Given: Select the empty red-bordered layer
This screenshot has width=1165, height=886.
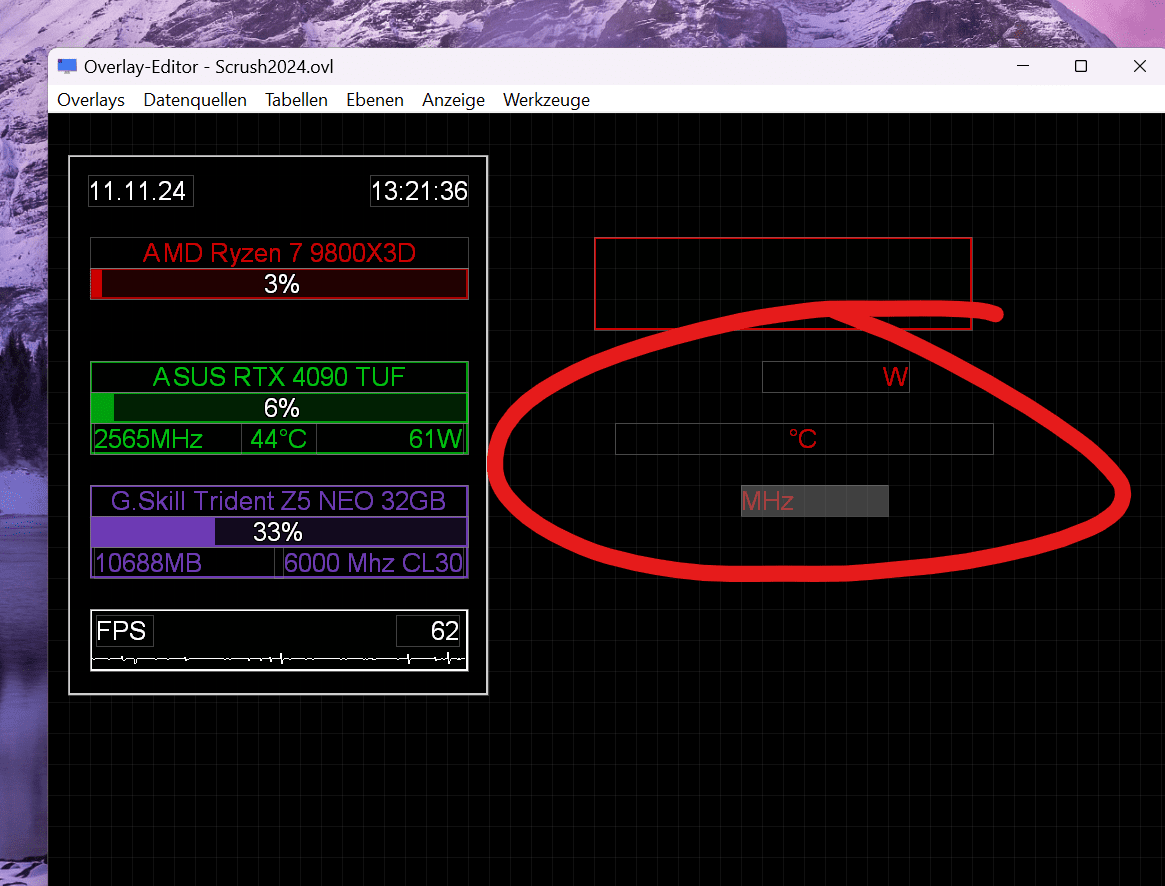Looking at the screenshot, I should (783, 283).
